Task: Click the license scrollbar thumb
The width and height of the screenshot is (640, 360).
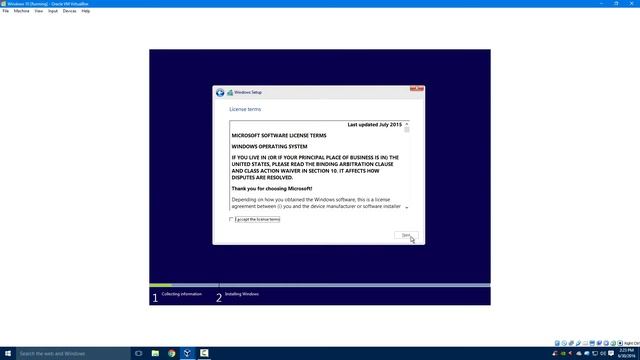Action: tap(407, 130)
